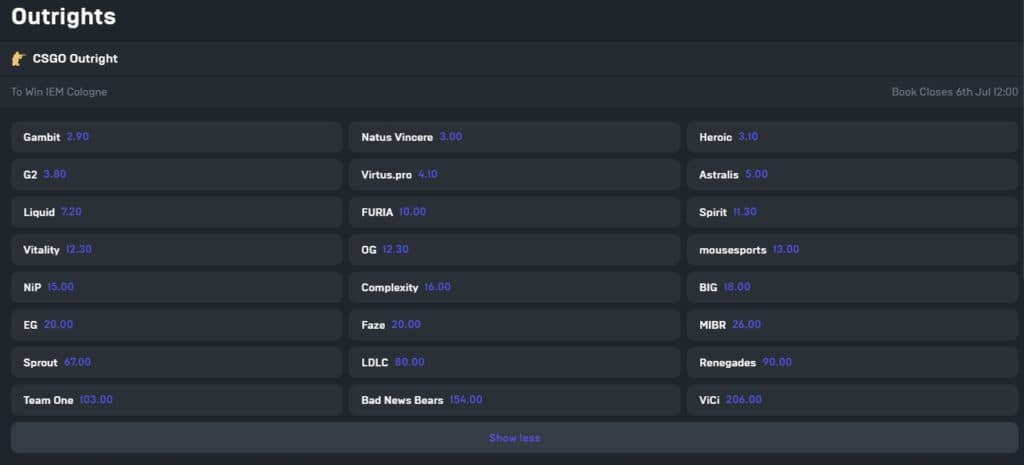Choose Liquid at 7.20

(x=176, y=212)
